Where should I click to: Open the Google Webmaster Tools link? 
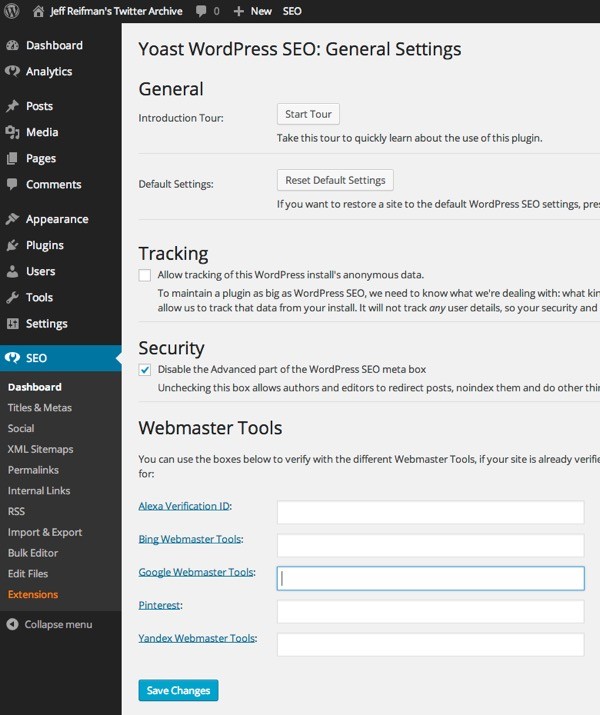pyautogui.click(x=196, y=572)
